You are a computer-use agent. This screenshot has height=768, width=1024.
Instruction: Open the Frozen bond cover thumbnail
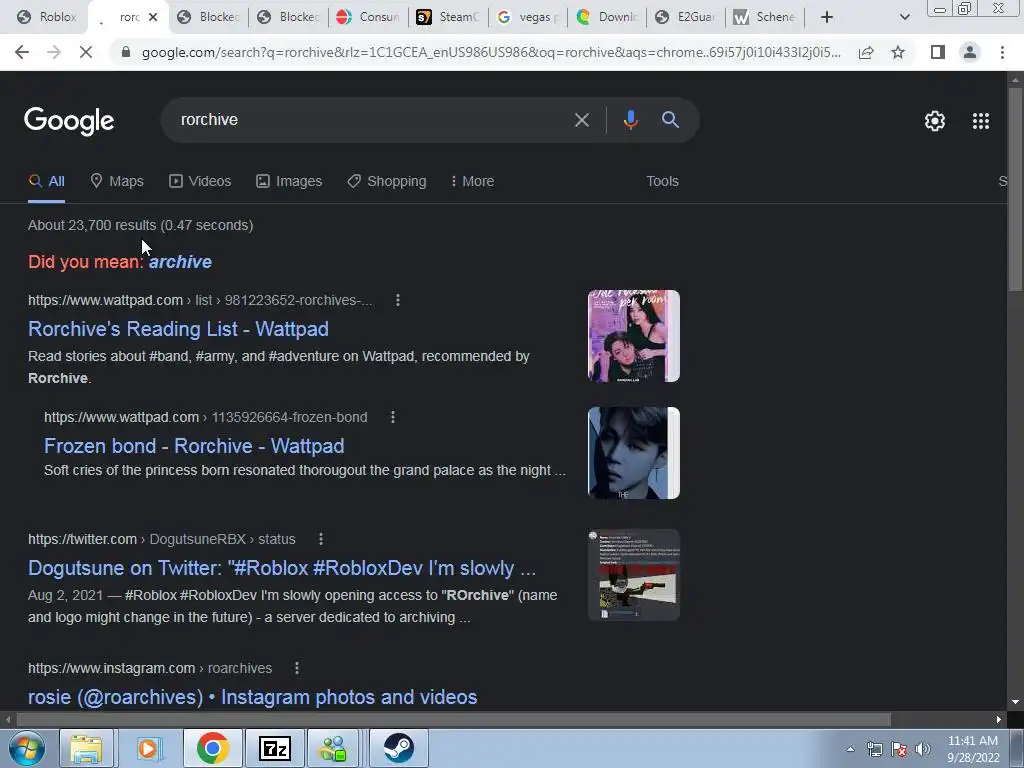(633, 453)
